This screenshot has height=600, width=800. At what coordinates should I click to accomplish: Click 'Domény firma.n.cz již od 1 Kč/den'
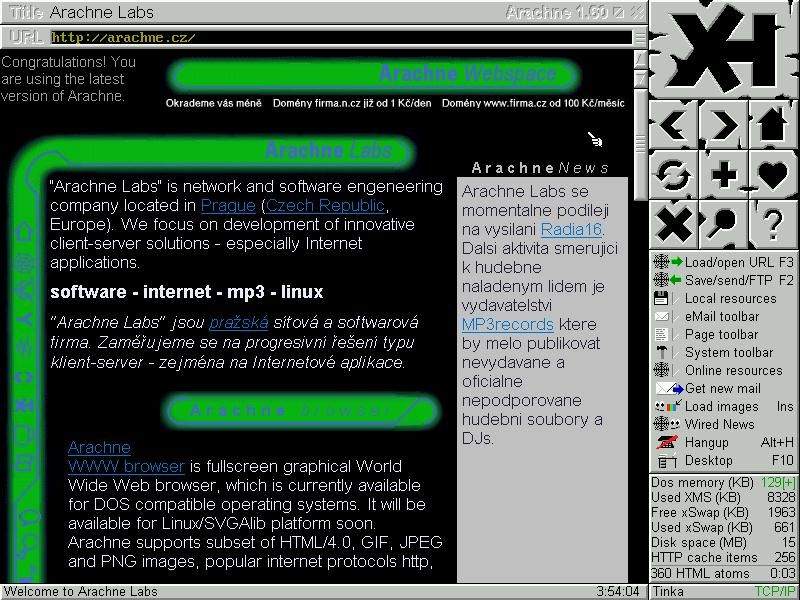(x=352, y=103)
